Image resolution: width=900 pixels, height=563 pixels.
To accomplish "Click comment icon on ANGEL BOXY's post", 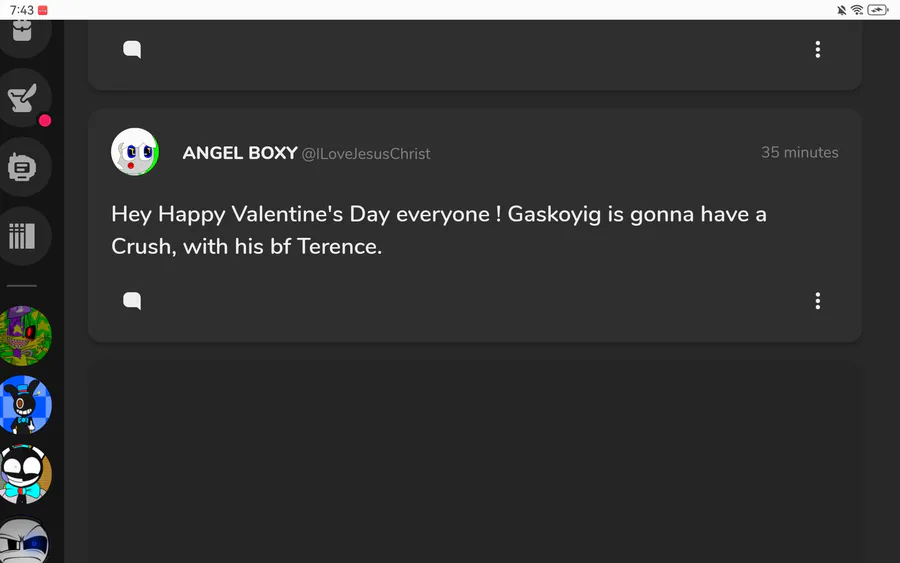I will [132, 300].
